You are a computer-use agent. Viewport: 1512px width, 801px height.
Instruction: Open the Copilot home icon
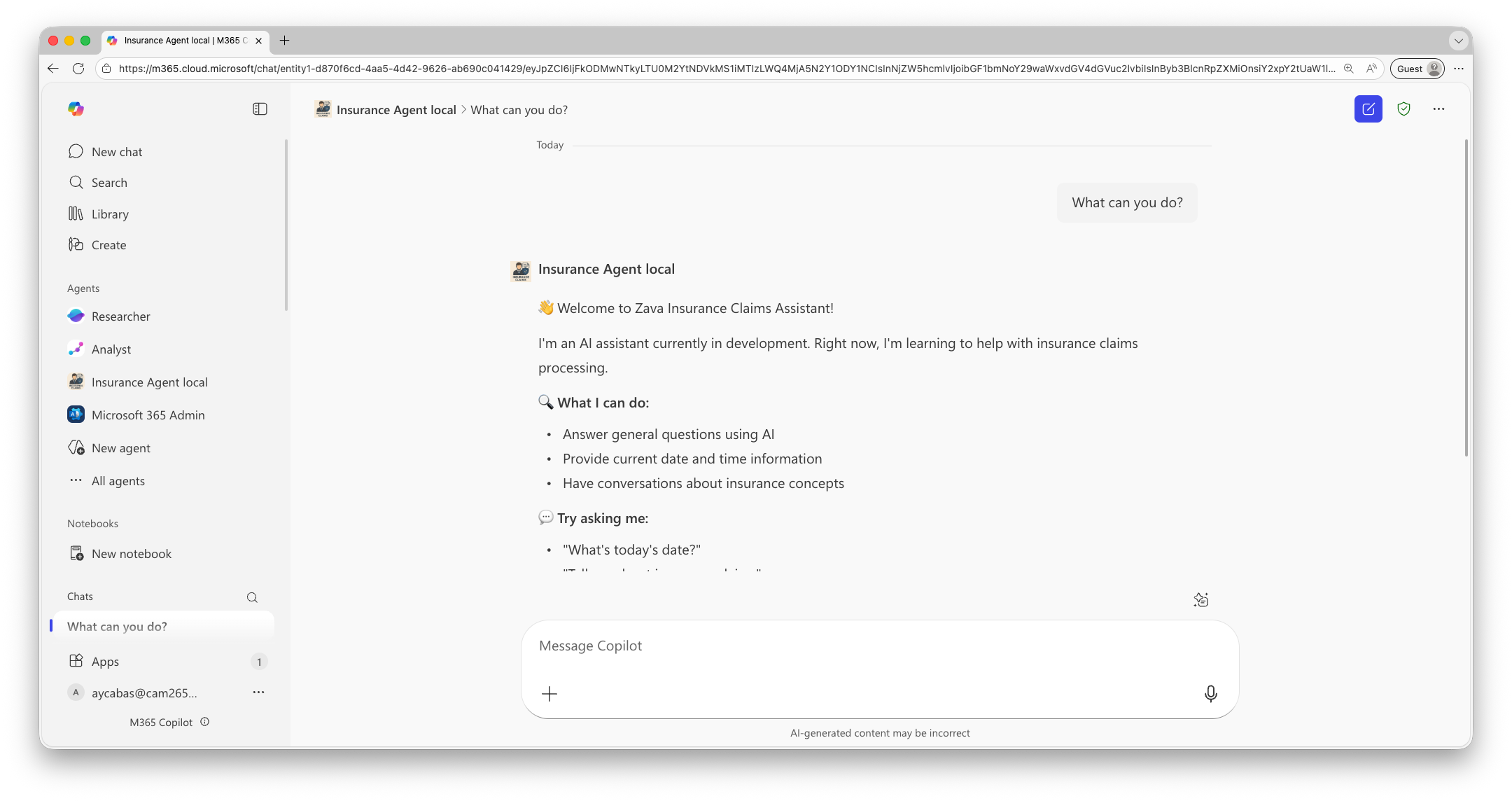point(76,109)
